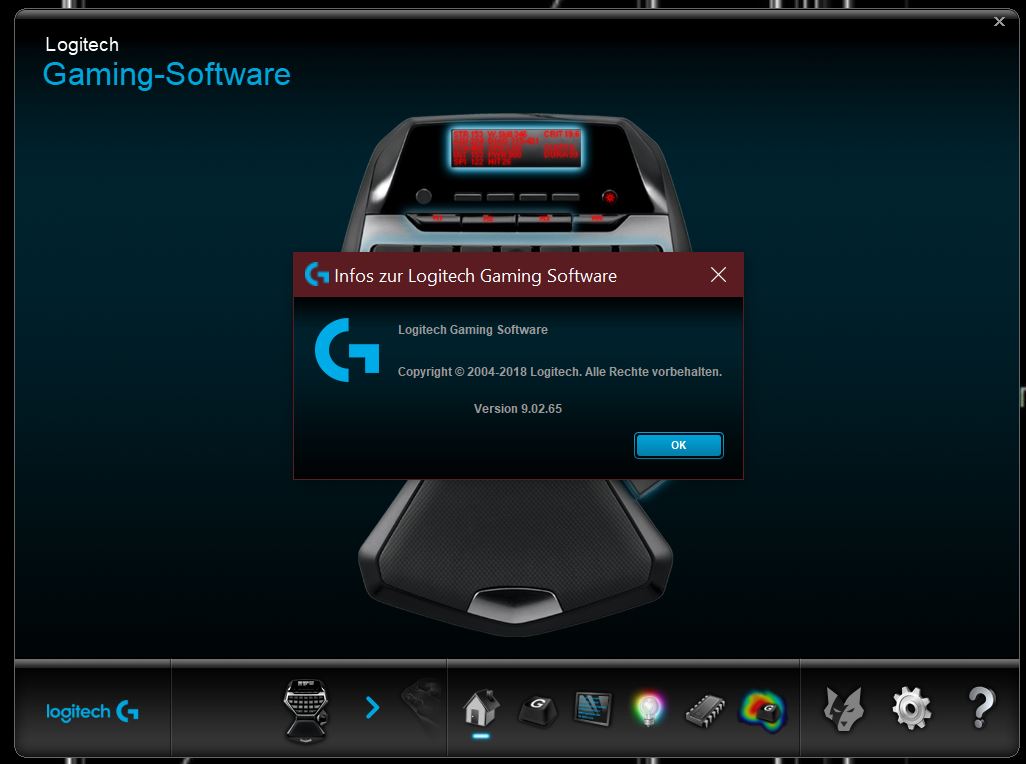
Task: Select the dimmed mouse device icon
Action: coord(421,708)
